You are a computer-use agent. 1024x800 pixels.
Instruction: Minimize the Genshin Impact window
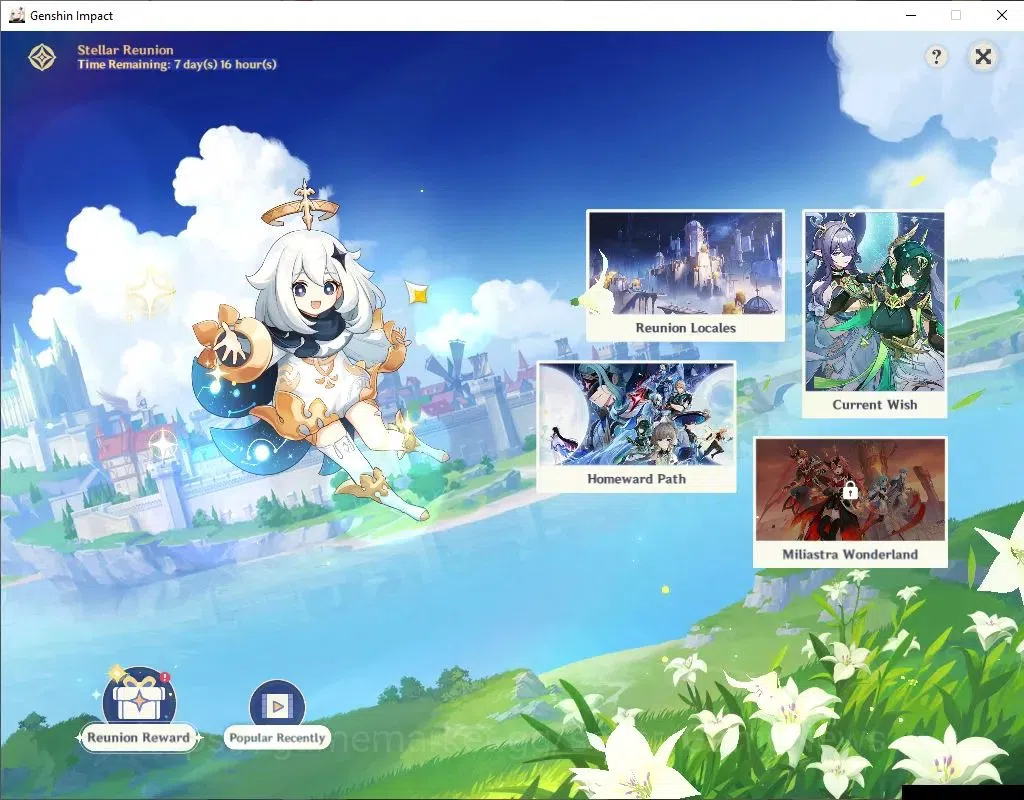[911, 15]
